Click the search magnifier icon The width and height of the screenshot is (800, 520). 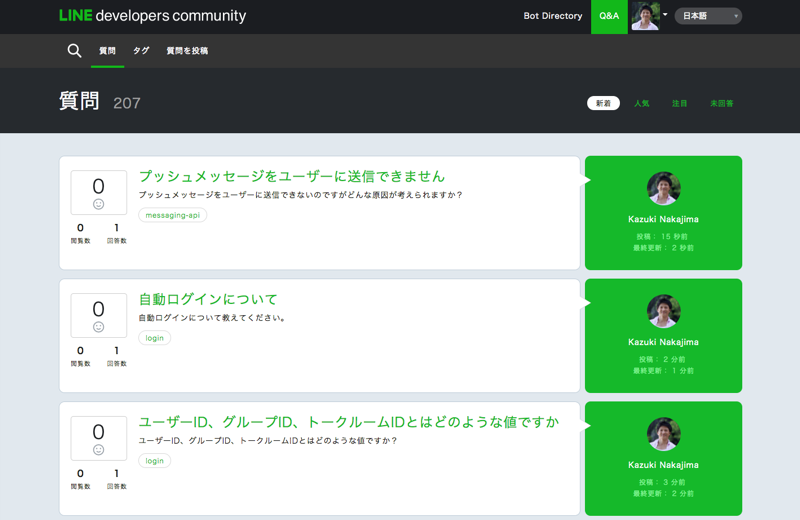click(x=74, y=51)
